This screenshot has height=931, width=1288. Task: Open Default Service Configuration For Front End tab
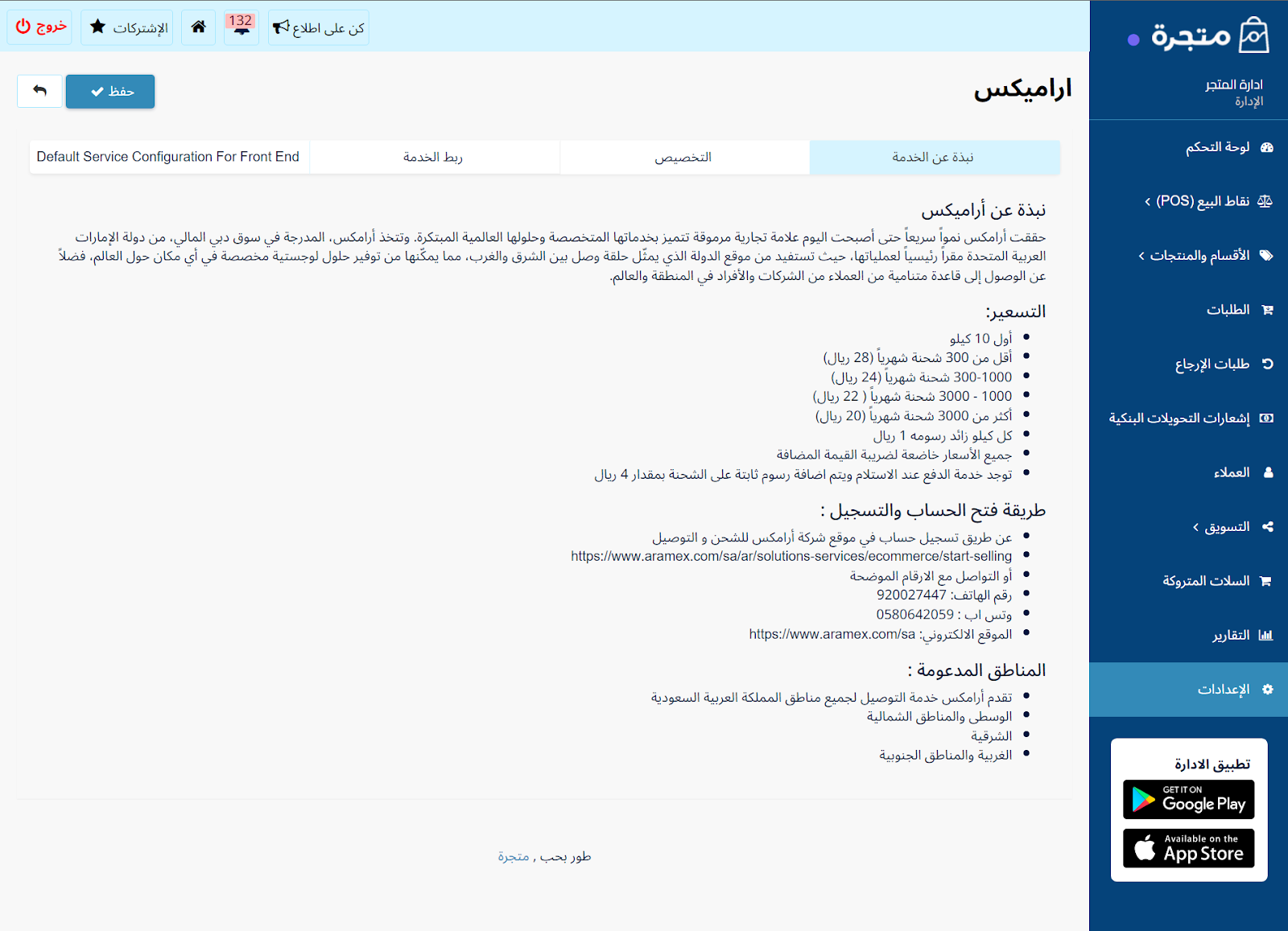pos(168,157)
